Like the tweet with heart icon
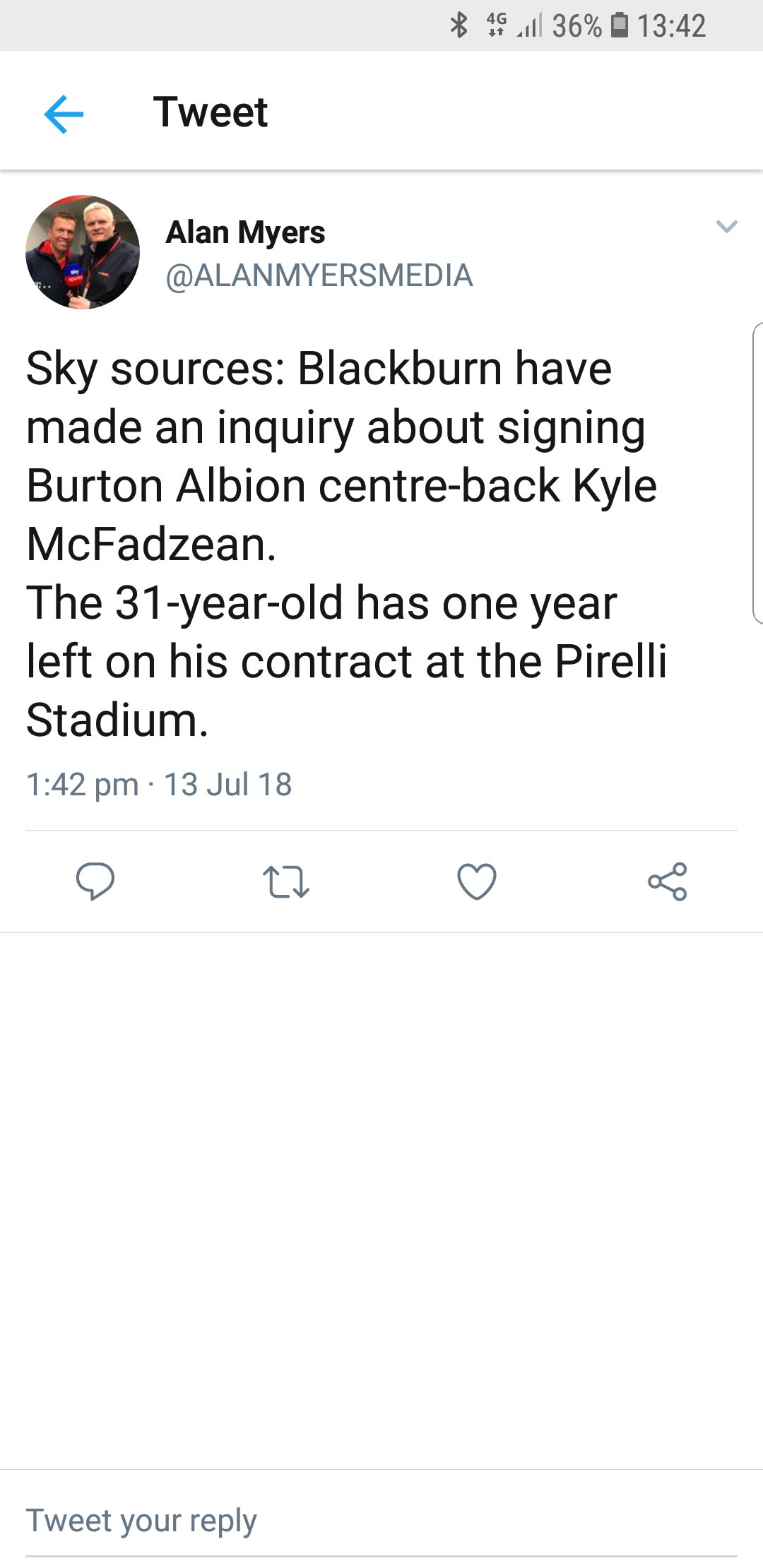 477,881
